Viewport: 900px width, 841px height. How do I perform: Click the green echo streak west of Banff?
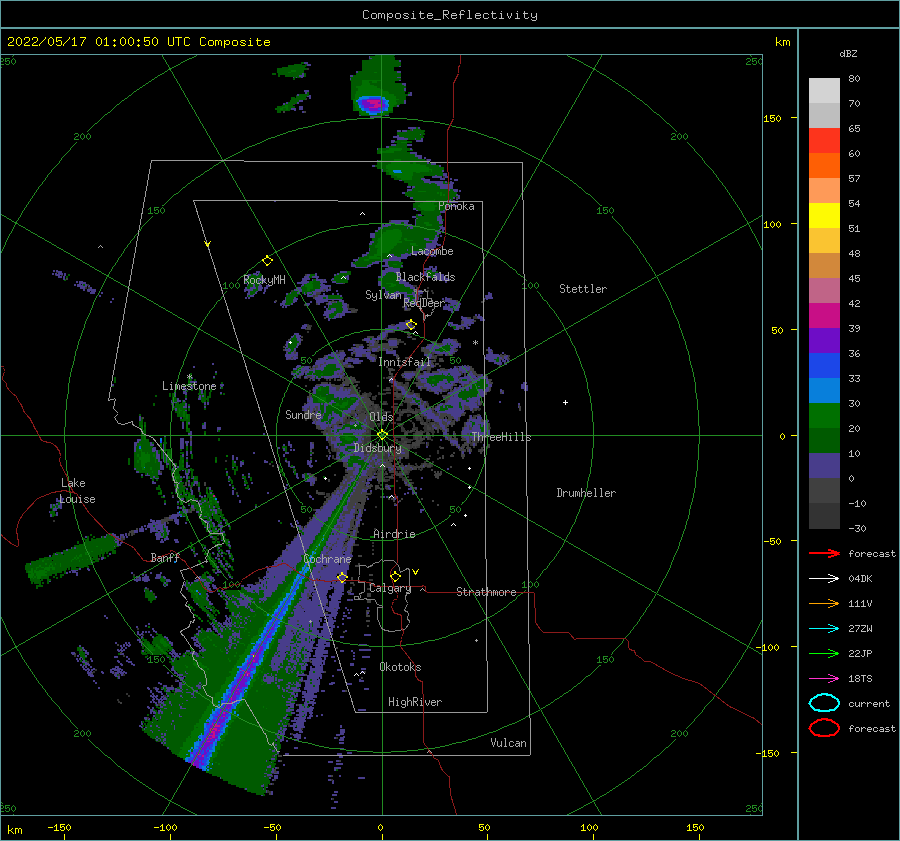[72, 558]
